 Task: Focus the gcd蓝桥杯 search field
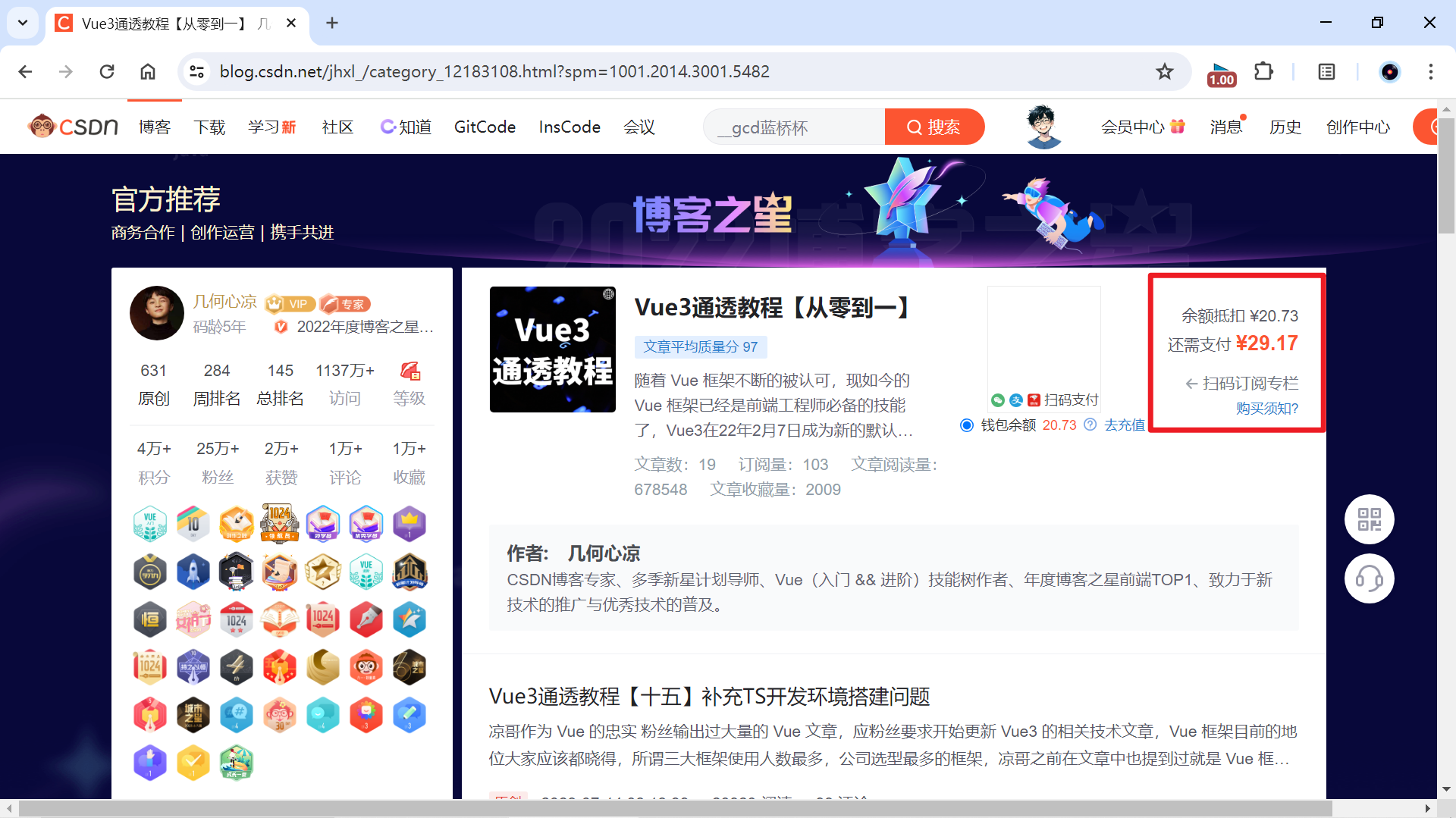tap(794, 127)
